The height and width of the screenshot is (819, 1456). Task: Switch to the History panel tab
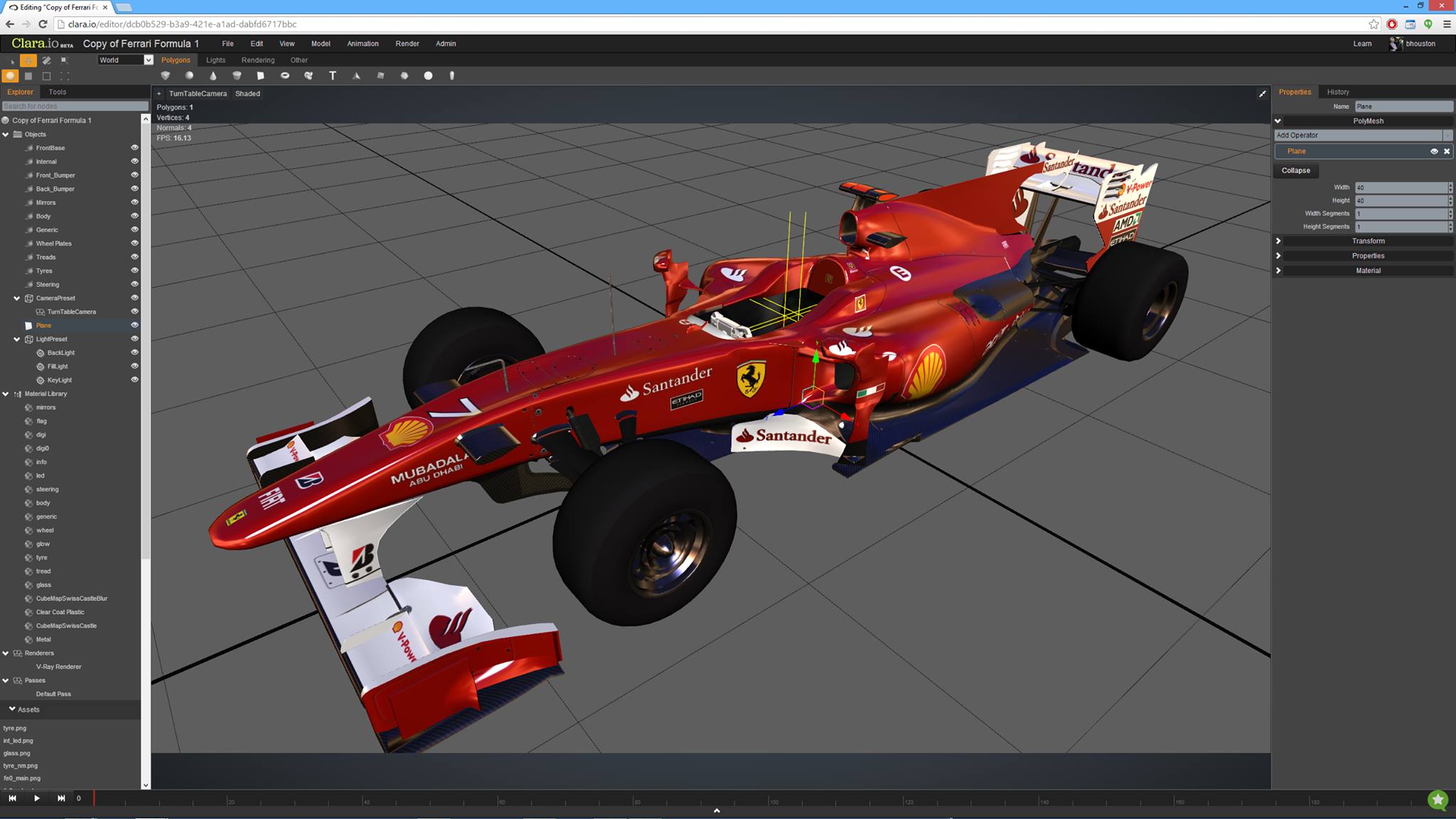coord(1337,91)
